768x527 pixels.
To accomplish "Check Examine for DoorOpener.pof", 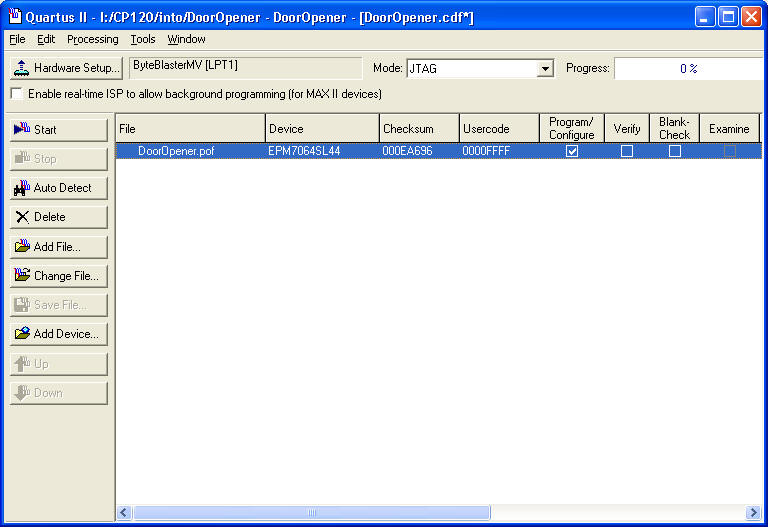I will pyautogui.click(x=729, y=151).
